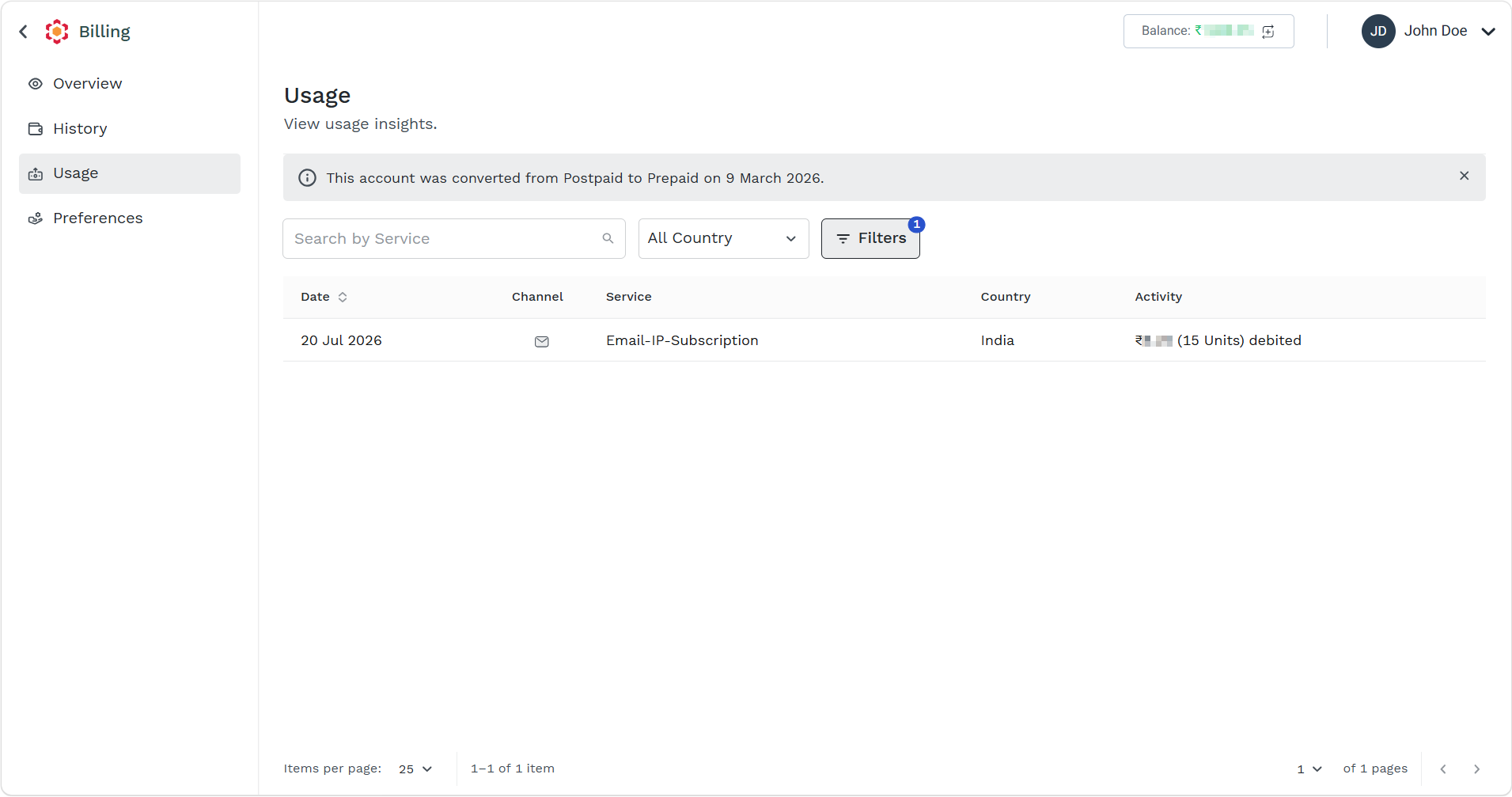Click the India country cell
This screenshot has height=797, width=1512.
tap(997, 340)
